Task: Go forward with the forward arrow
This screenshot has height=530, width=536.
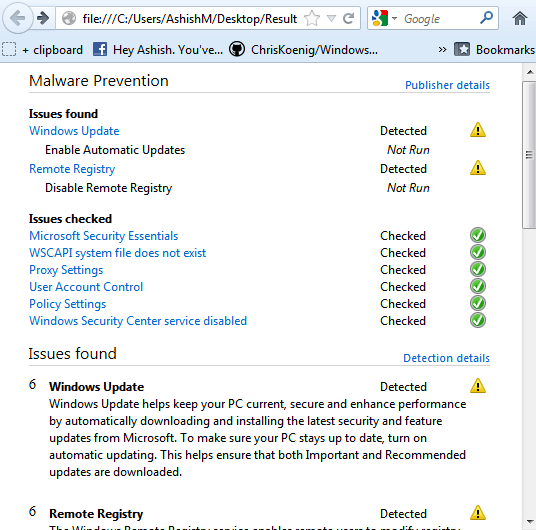Action: pos(43,18)
